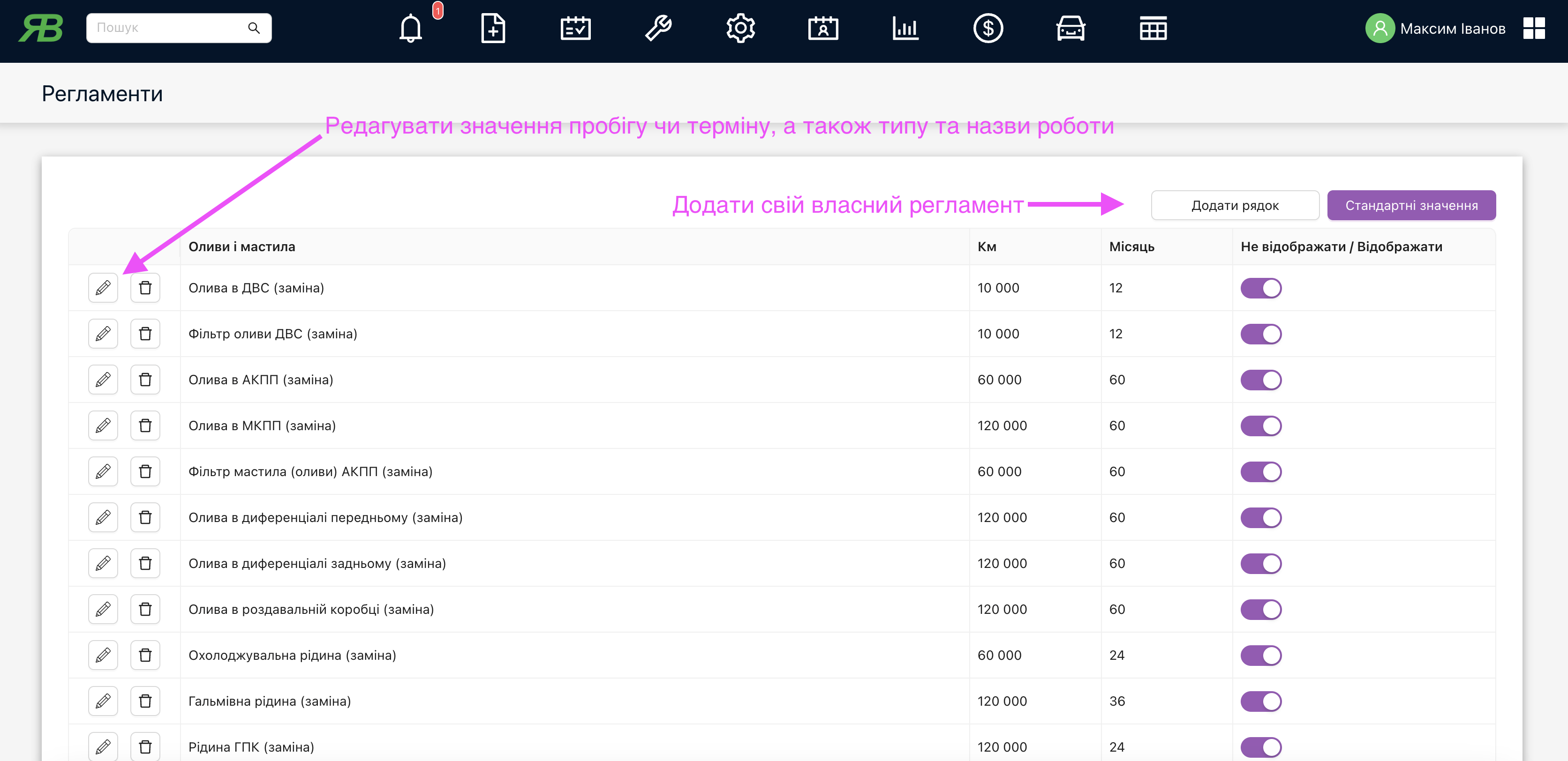Image resolution: width=1568 pixels, height=761 pixels.
Task: Open the 'Максим Іванов' user name
Action: coord(1452,29)
